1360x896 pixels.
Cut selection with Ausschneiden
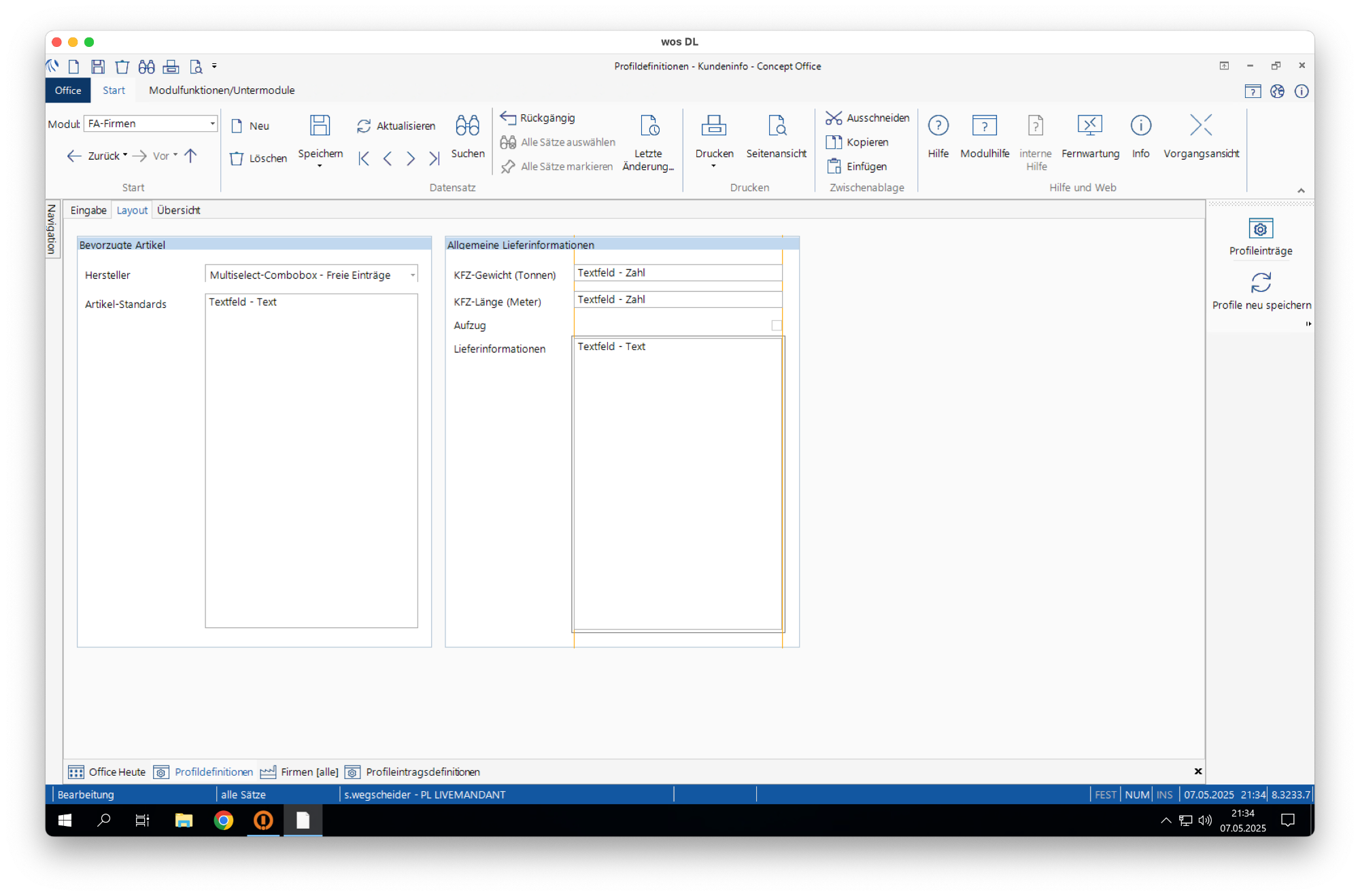click(868, 118)
